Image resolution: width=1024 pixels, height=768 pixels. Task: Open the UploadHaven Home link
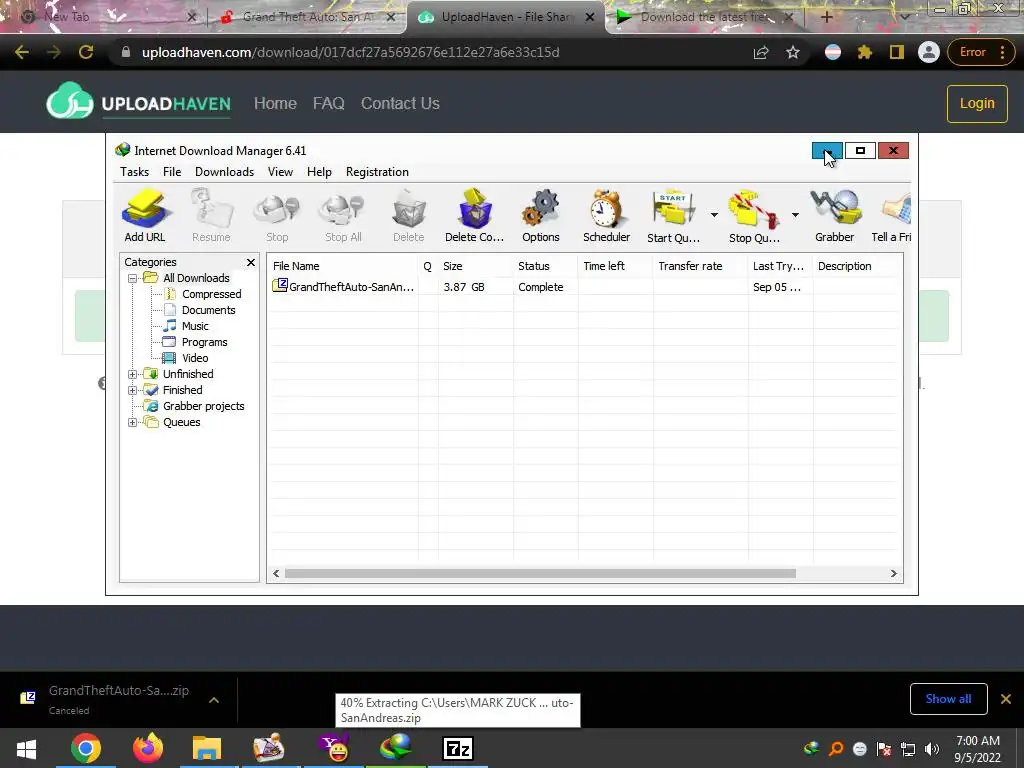275,103
